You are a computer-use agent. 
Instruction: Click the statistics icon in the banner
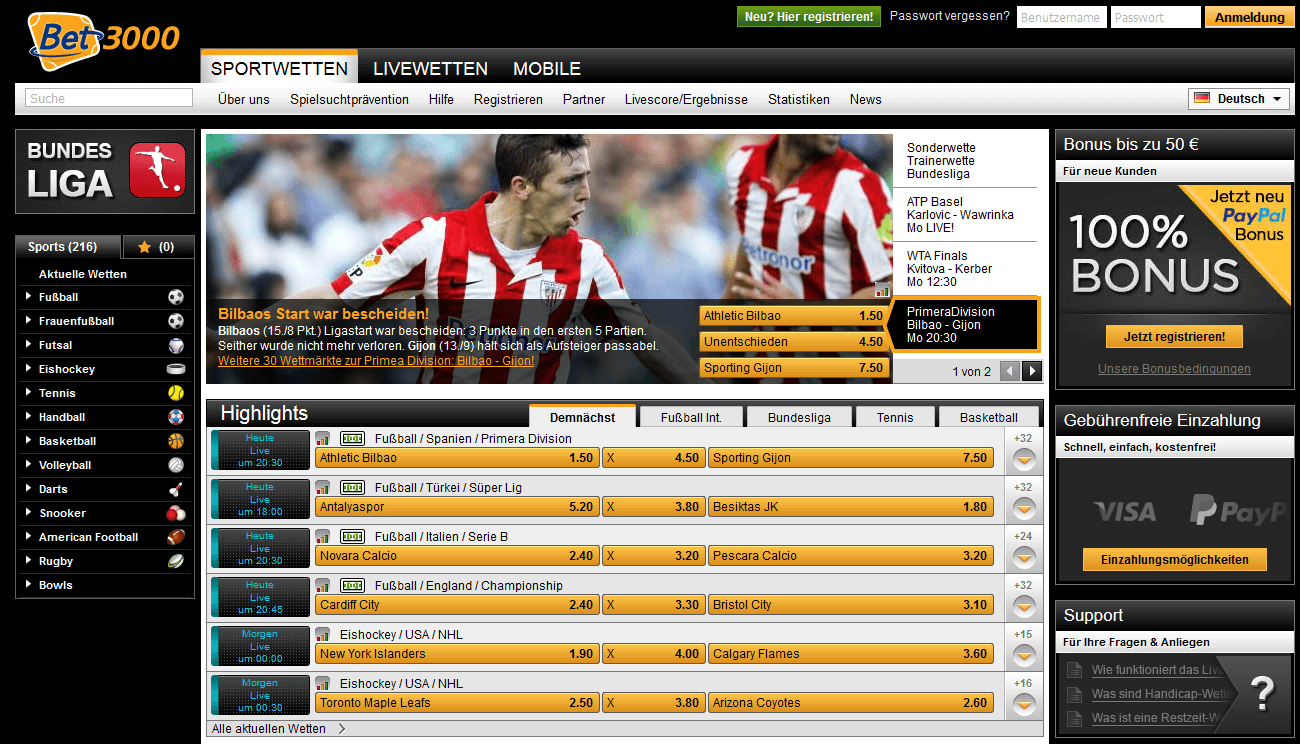(x=882, y=290)
